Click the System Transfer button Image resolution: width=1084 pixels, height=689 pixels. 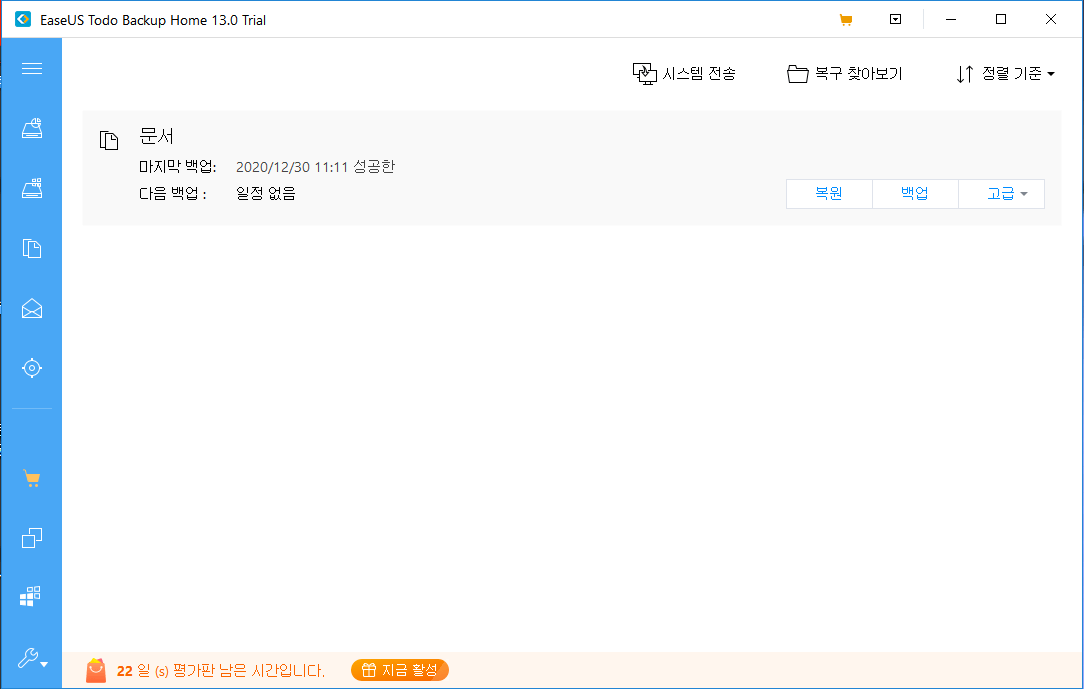pyautogui.click(x=684, y=73)
